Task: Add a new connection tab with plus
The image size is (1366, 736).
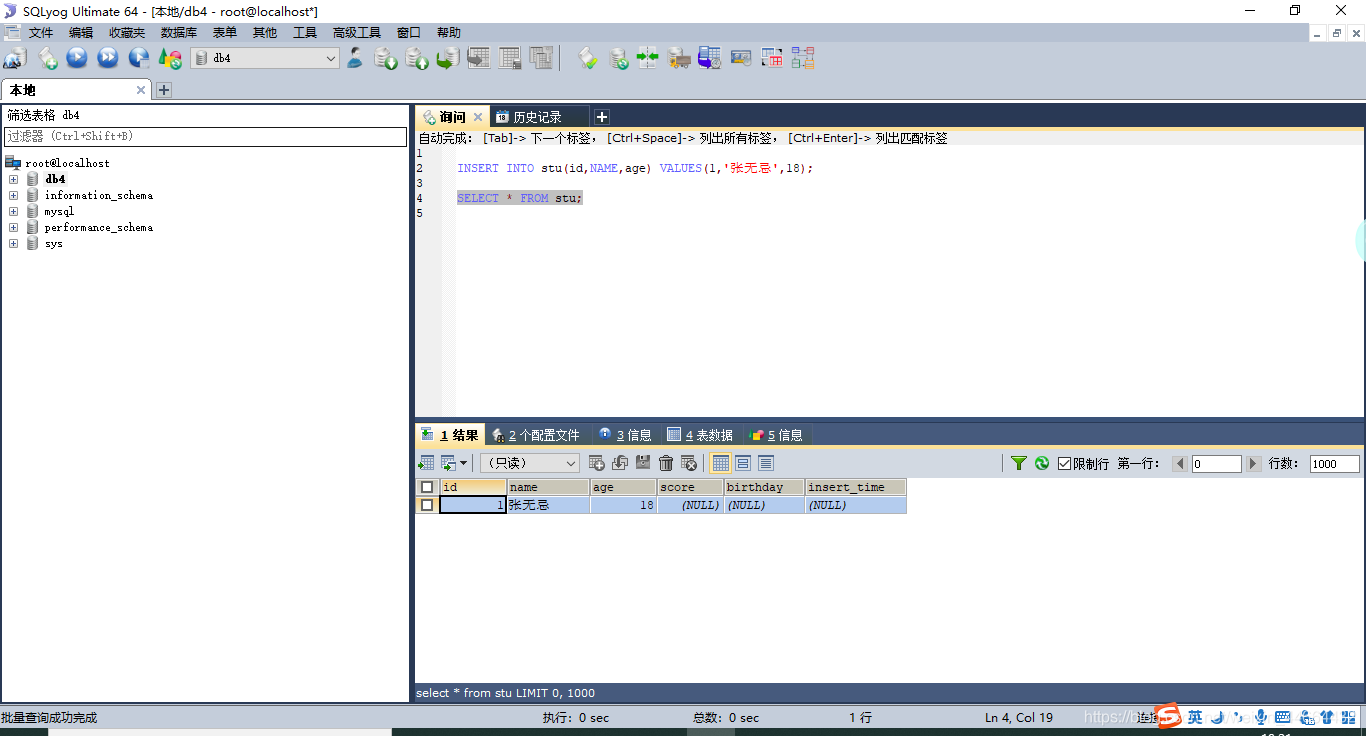Action: (x=164, y=90)
